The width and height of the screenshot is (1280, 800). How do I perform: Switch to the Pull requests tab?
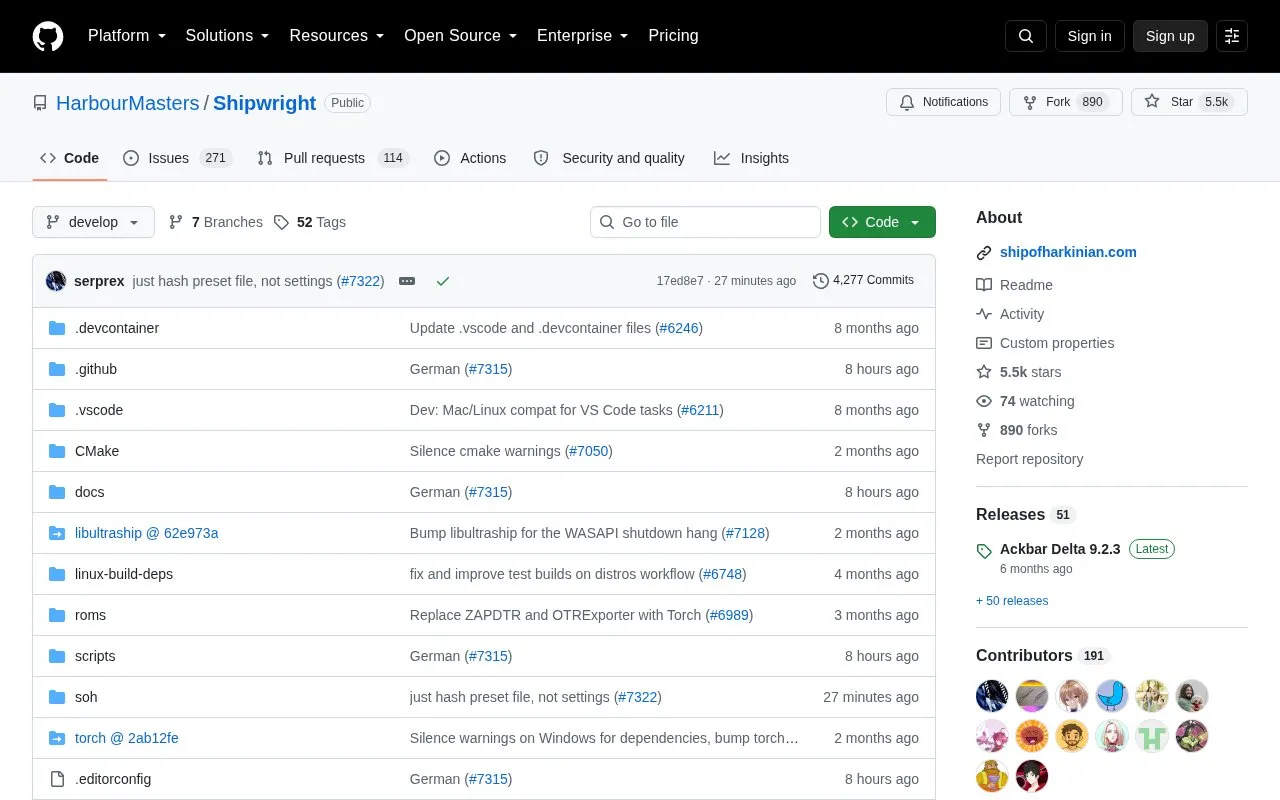333,158
